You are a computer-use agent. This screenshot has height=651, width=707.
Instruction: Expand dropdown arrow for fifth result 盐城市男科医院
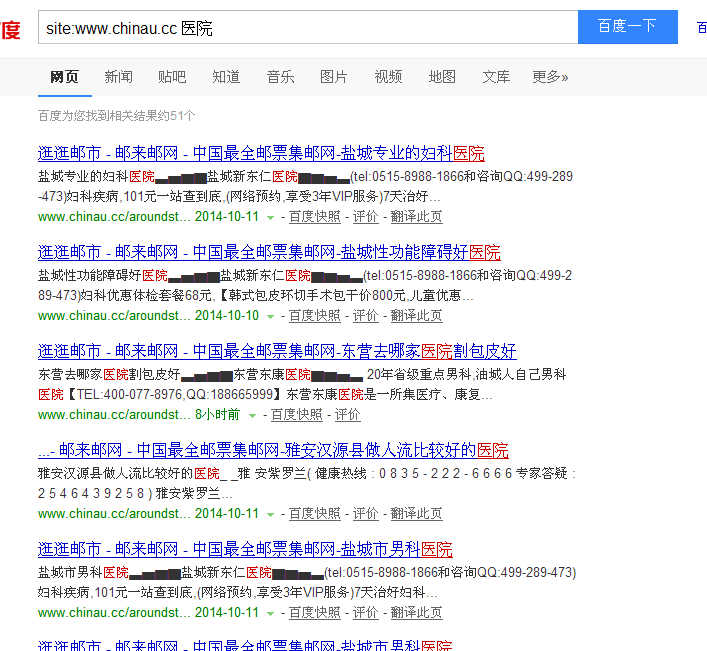point(271,614)
